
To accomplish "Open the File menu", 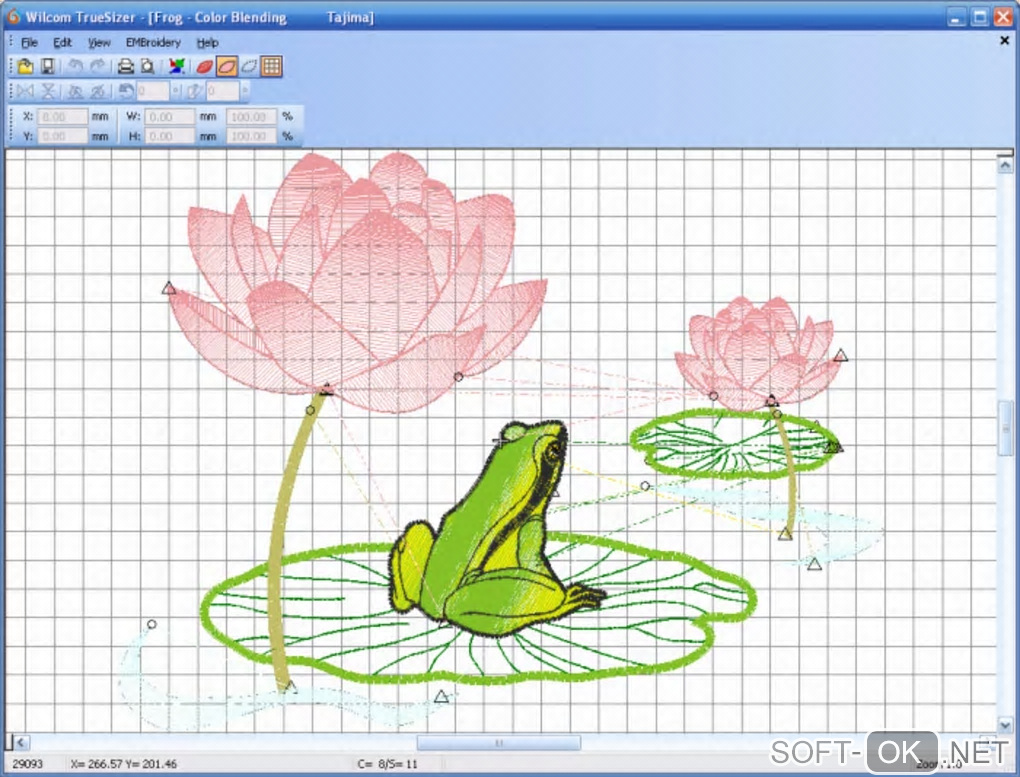I will pos(29,43).
